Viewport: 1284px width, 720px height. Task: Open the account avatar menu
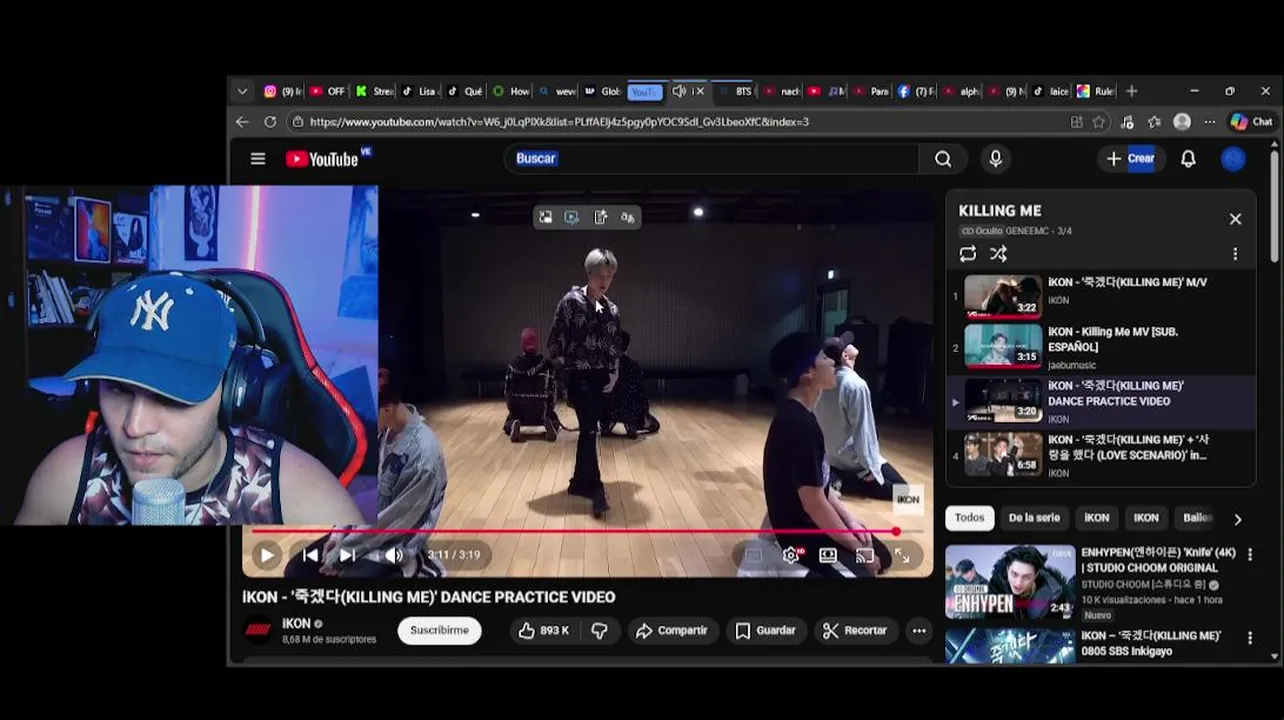1234,159
